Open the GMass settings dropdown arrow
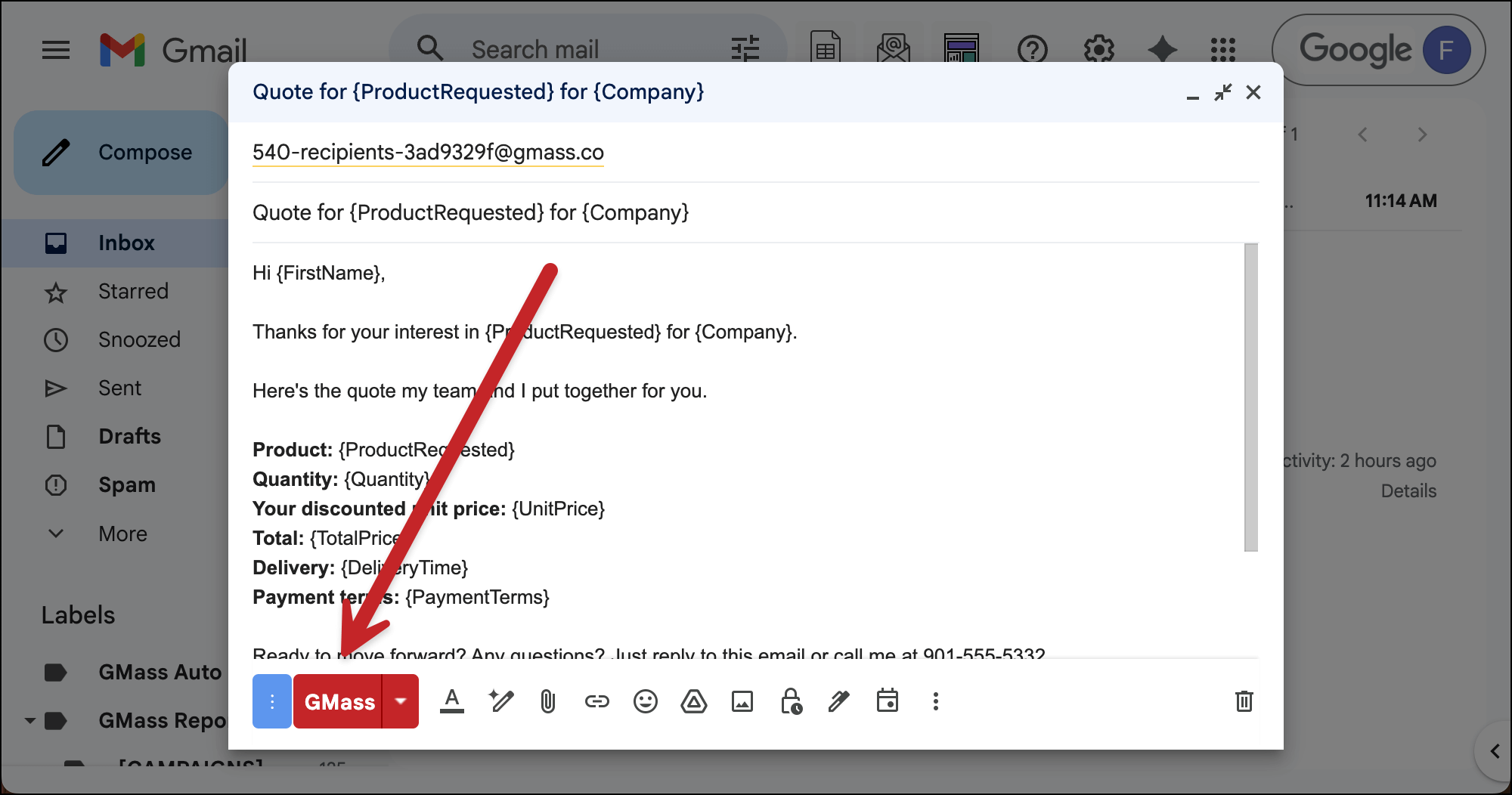 [x=401, y=702]
